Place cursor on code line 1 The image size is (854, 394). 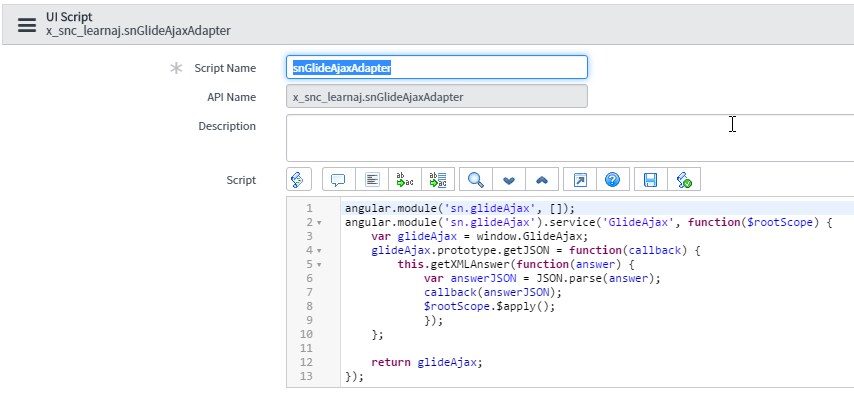tap(460, 209)
